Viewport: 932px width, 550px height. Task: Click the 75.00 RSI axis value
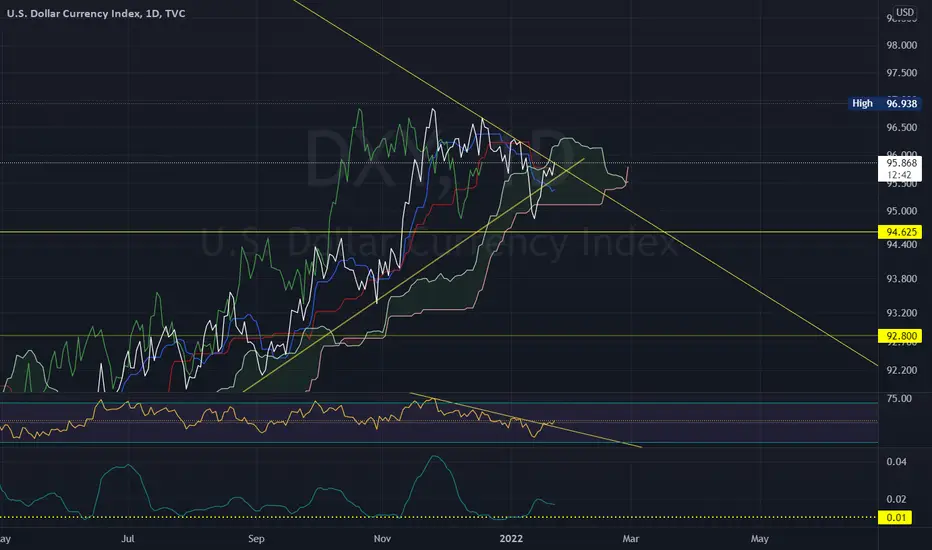click(x=899, y=398)
